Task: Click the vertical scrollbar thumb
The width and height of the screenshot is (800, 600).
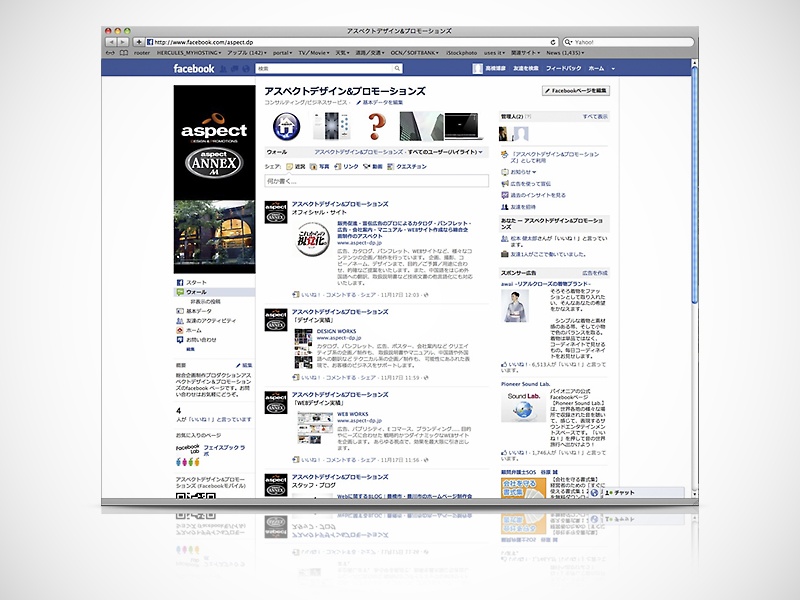Action: (694, 184)
